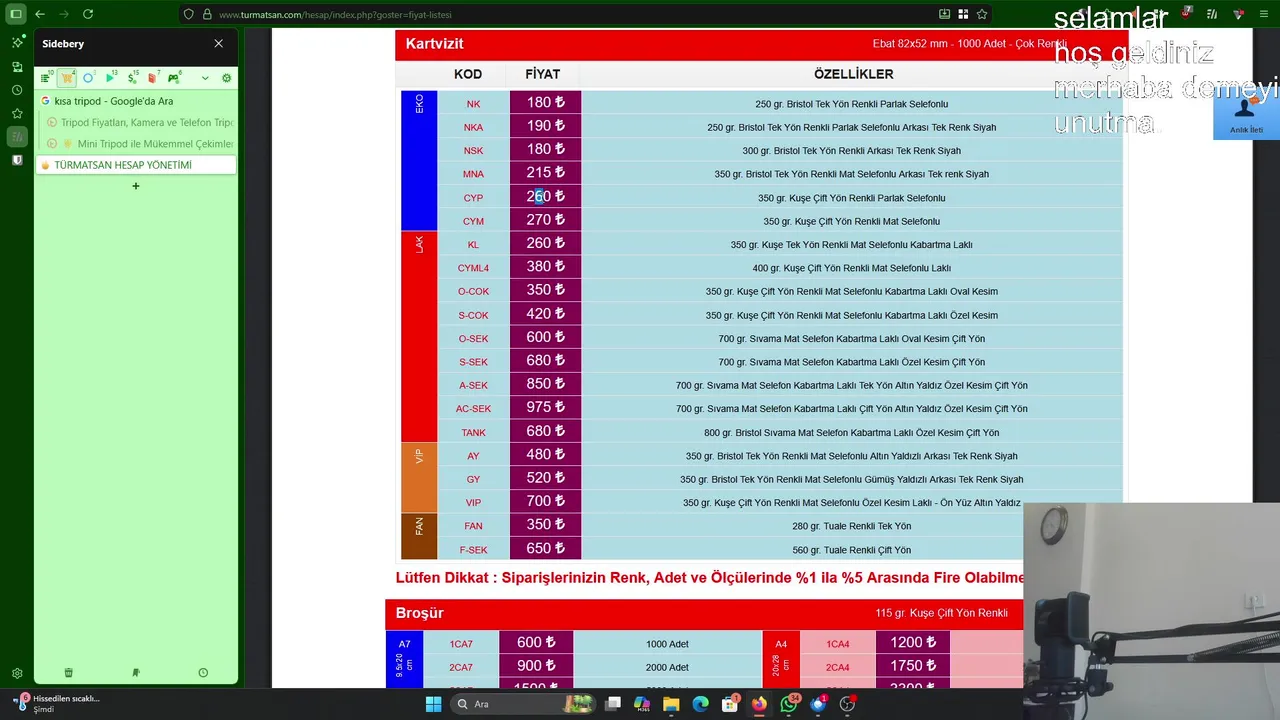
Task: Click the 1CA4 price 1200 ₺
Action: tap(913, 643)
